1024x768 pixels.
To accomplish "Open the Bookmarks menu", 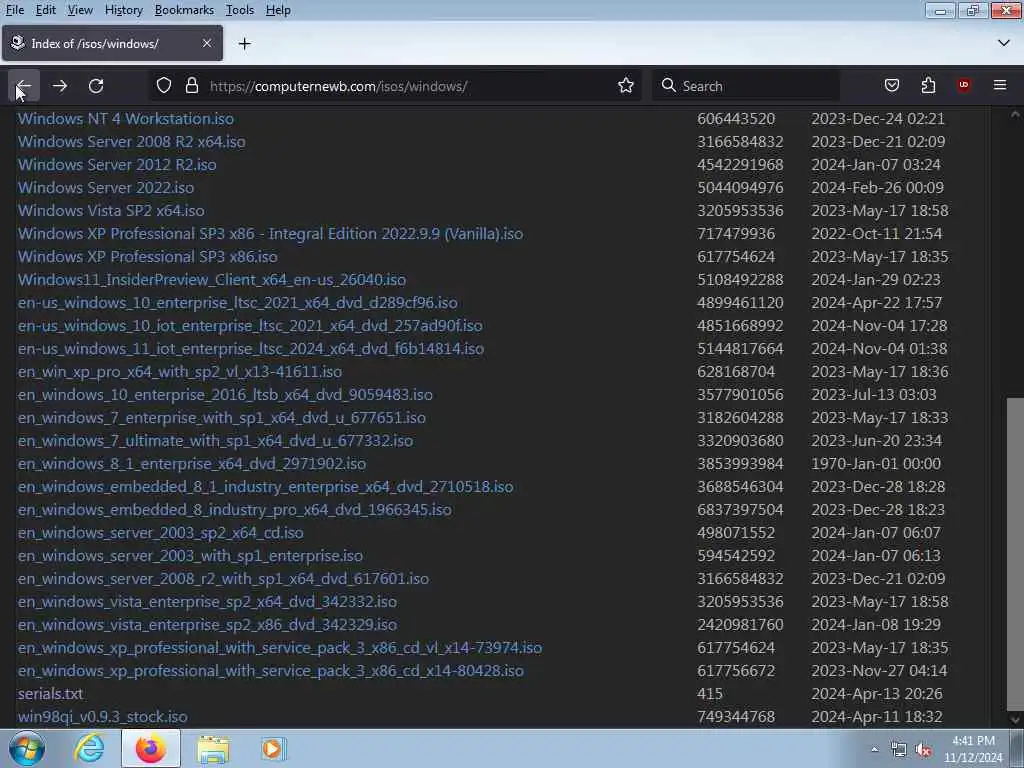I will click(184, 10).
